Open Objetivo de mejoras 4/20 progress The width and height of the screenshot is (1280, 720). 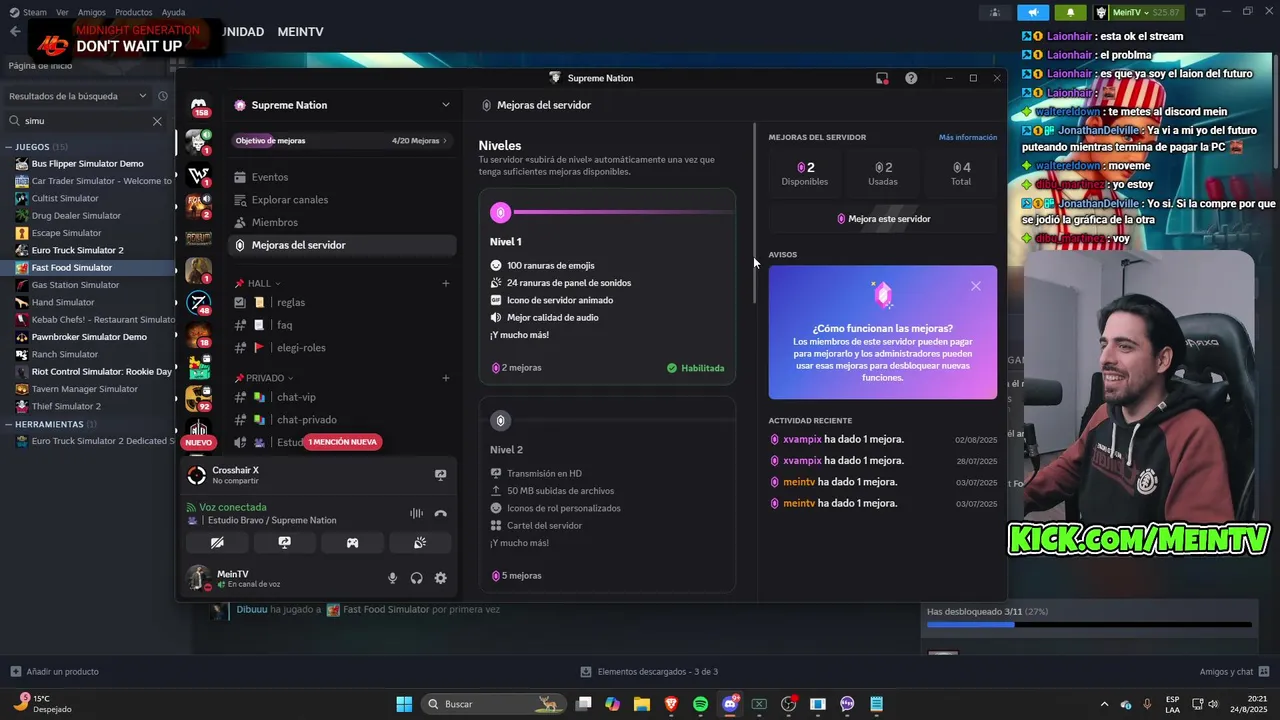click(342, 141)
